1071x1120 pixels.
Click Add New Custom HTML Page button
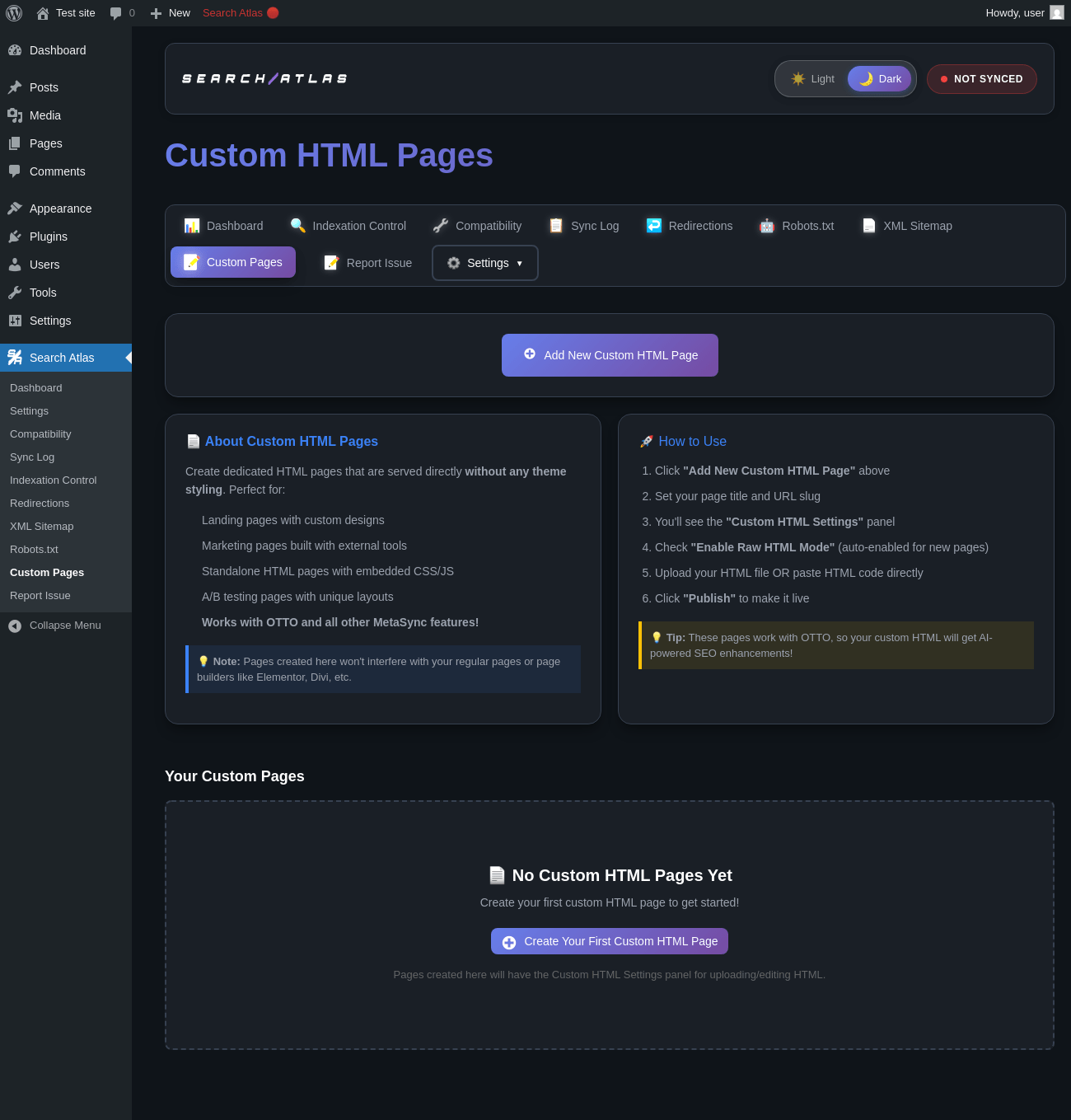[610, 355]
